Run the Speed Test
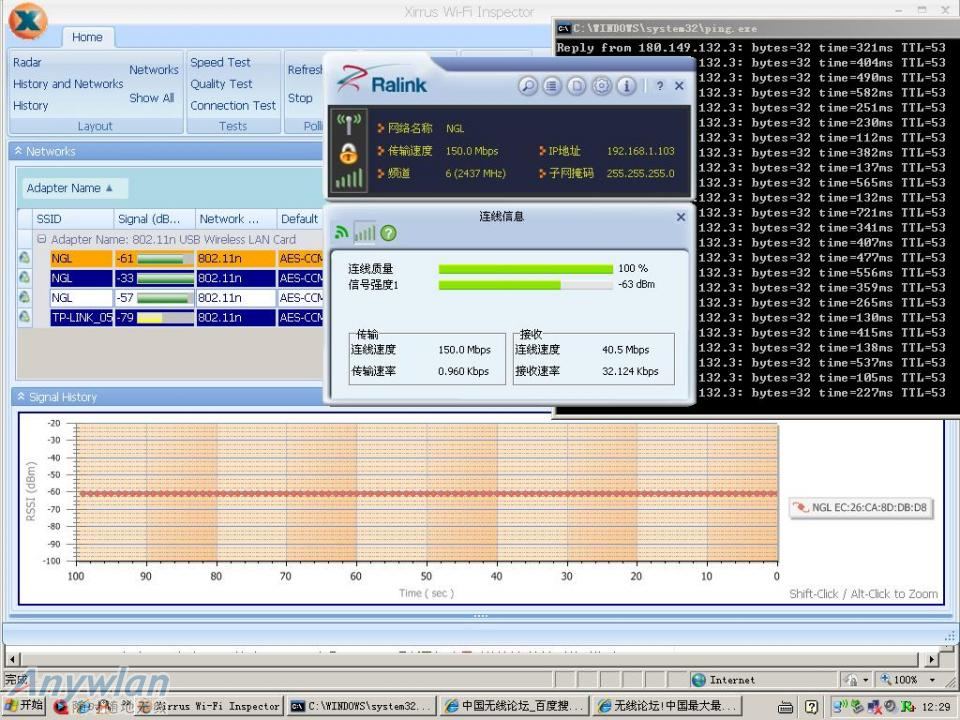This screenshot has width=960, height=720. (x=220, y=62)
